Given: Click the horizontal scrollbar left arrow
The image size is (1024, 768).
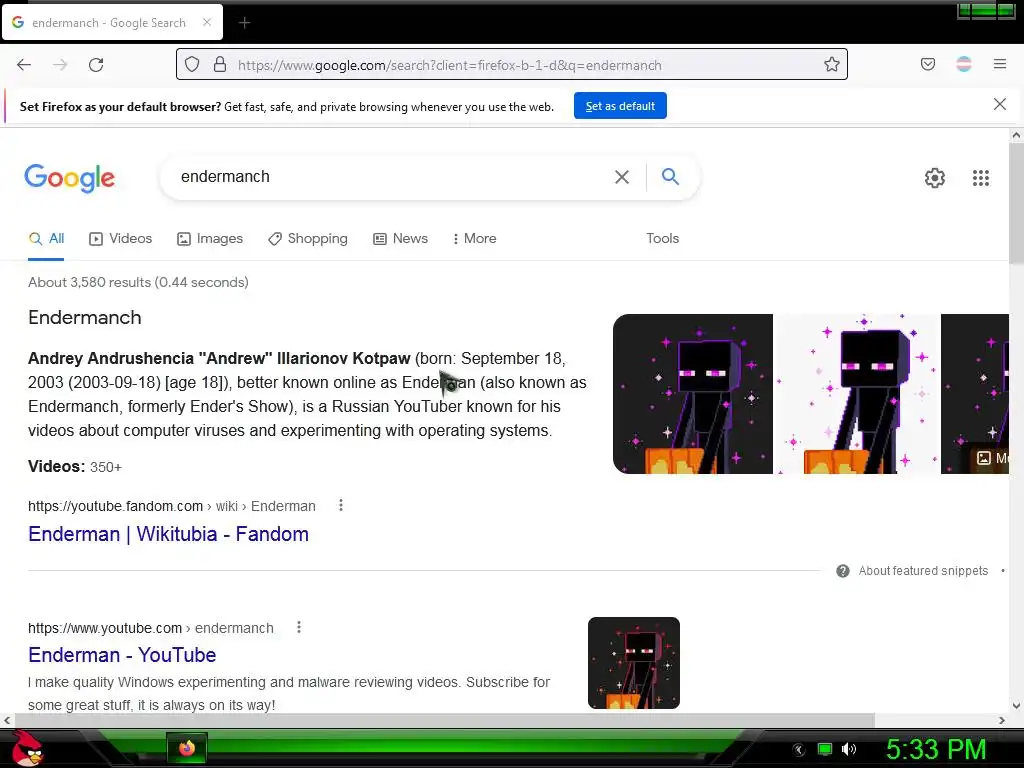Looking at the screenshot, I should pos(7,720).
